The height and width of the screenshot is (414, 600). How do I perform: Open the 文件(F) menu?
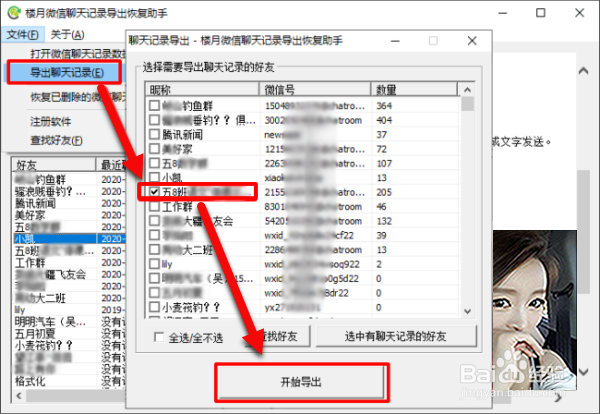pos(23,34)
